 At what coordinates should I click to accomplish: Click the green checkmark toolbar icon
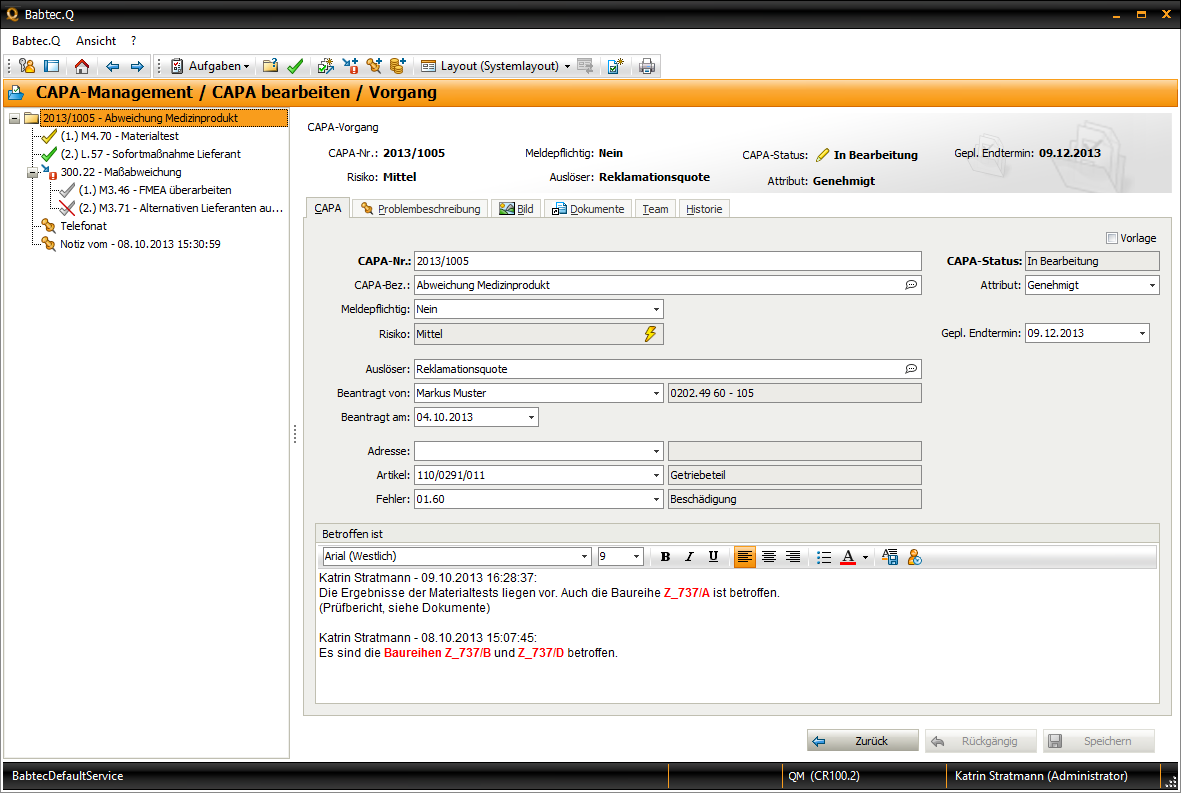click(x=295, y=66)
